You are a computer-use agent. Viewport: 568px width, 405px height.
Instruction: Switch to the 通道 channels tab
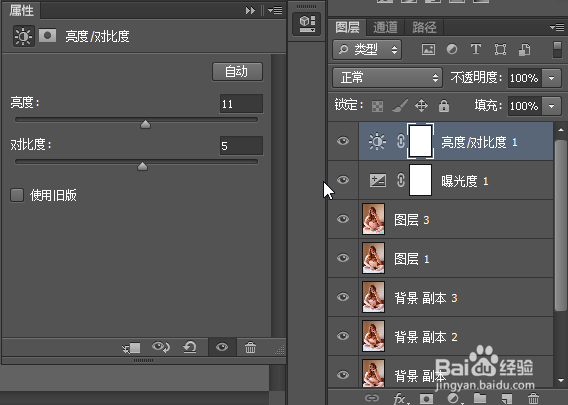coord(385,27)
